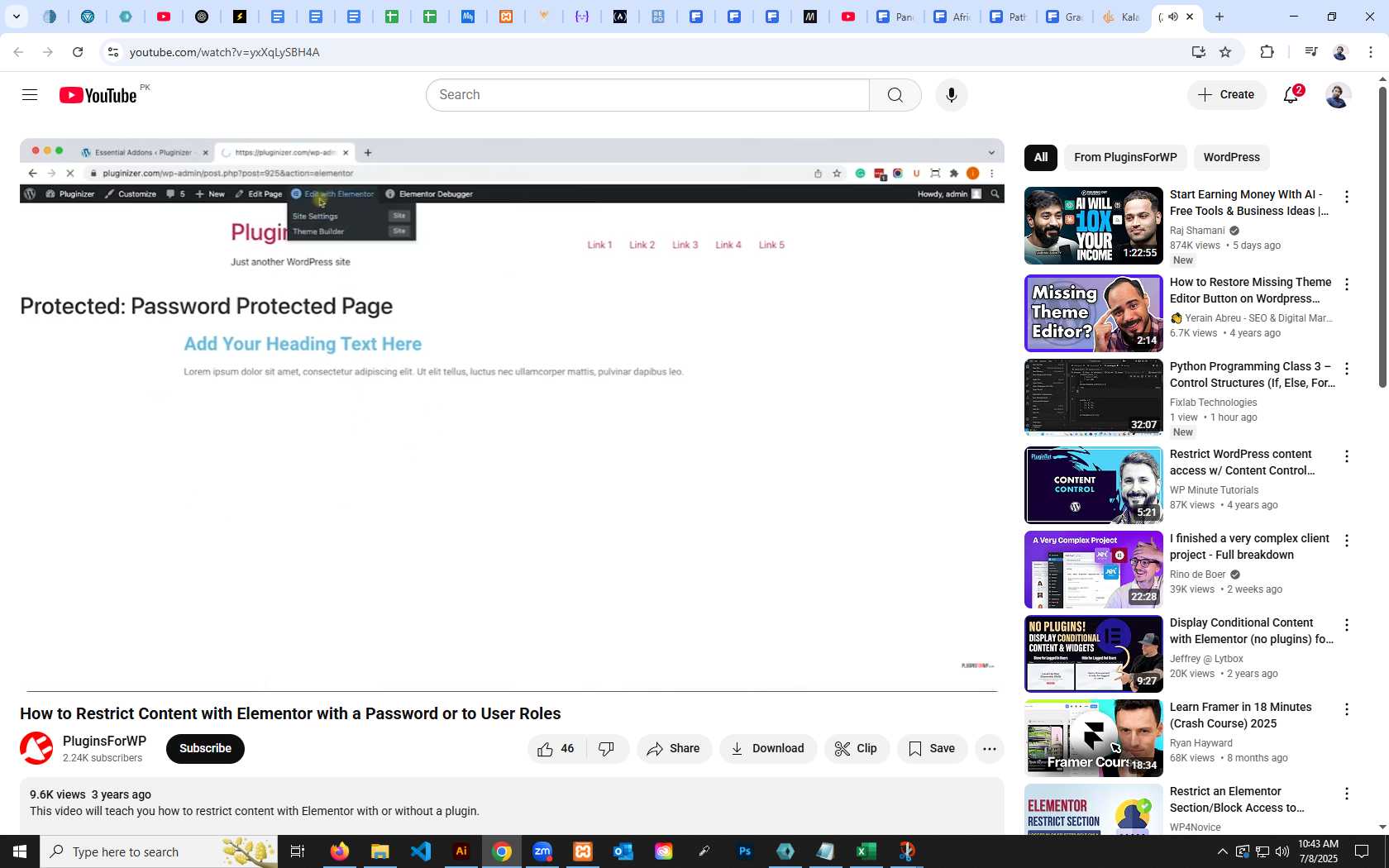Open Learn Framer in 18 Minutes title
1389x868 pixels.
coord(1241,715)
